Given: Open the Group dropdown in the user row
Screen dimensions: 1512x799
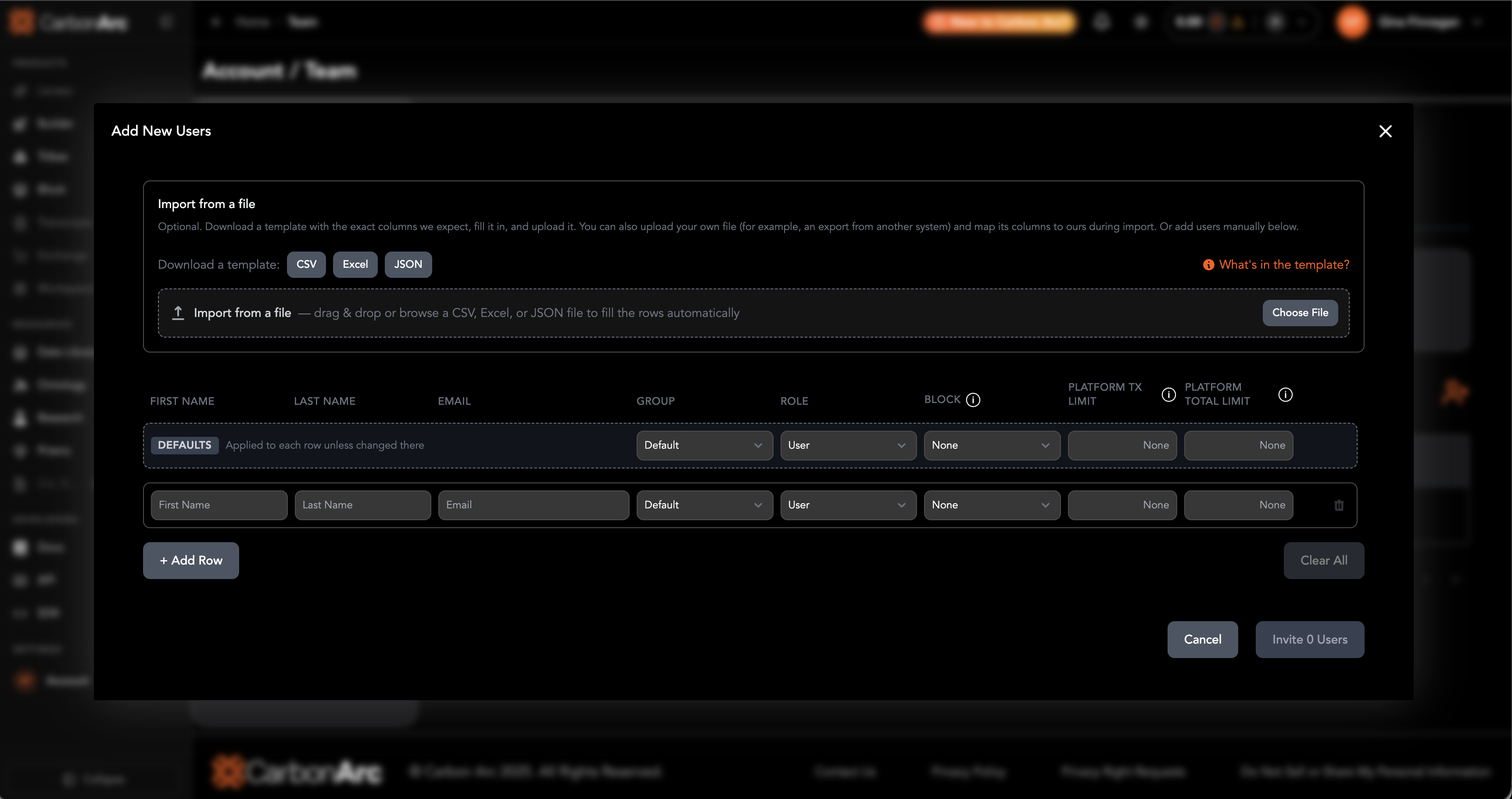Looking at the screenshot, I should click(704, 505).
